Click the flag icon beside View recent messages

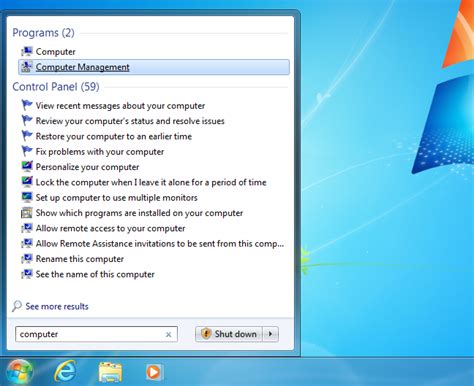coord(27,105)
